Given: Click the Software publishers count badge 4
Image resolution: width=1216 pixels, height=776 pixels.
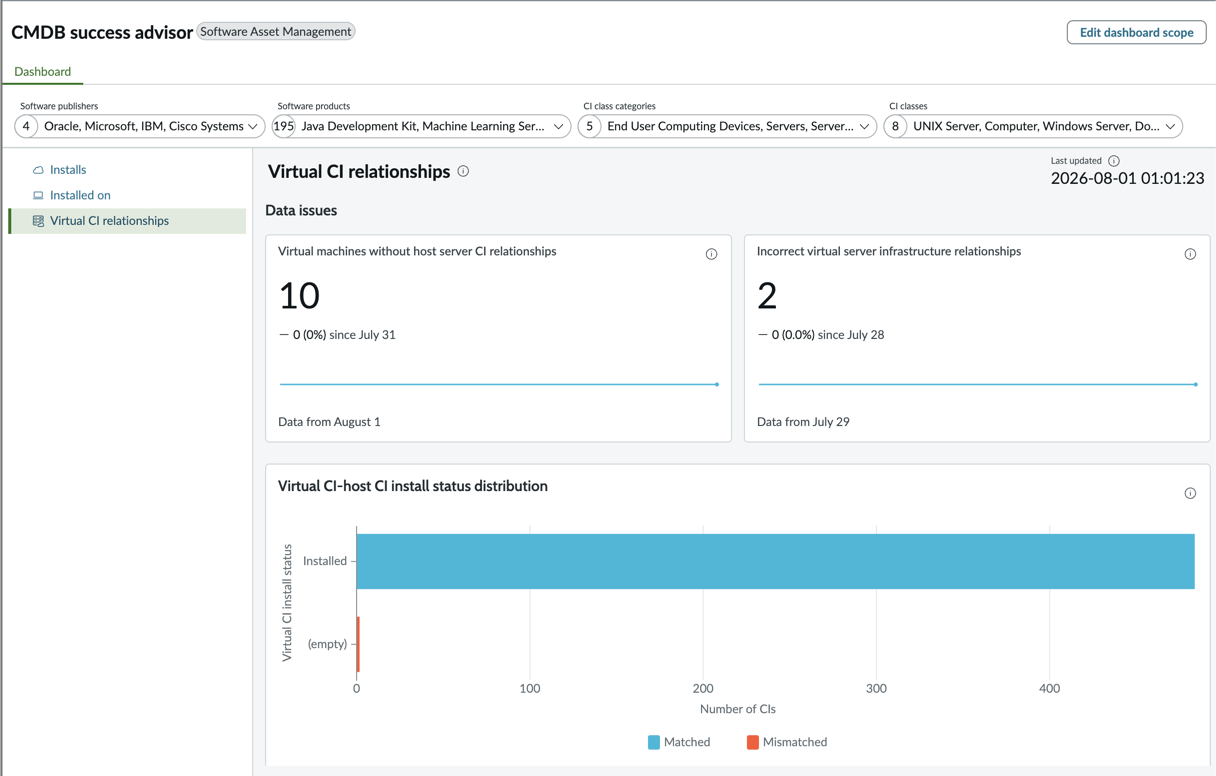Looking at the screenshot, I should 26,126.
